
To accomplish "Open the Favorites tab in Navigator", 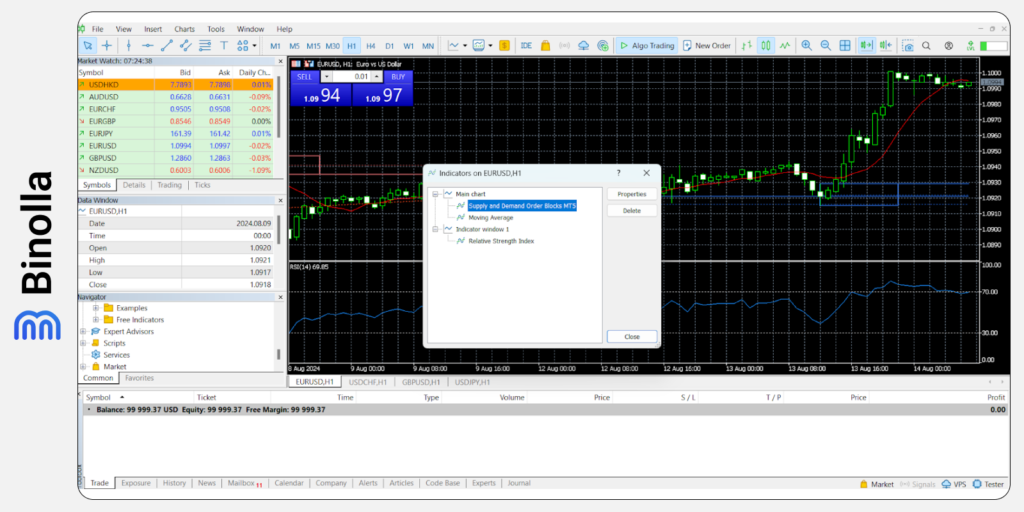I will point(140,378).
